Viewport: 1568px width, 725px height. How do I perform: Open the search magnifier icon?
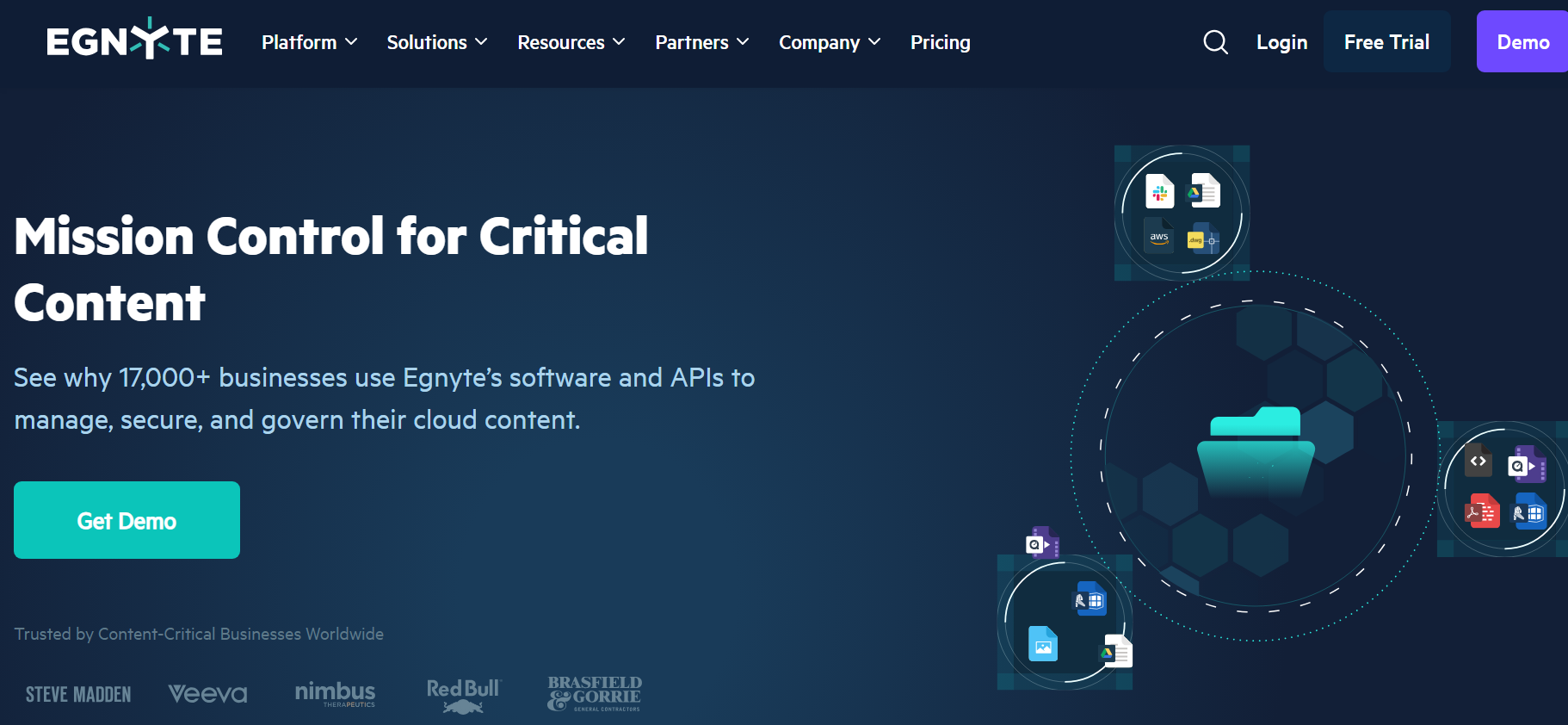(1215, 42)
